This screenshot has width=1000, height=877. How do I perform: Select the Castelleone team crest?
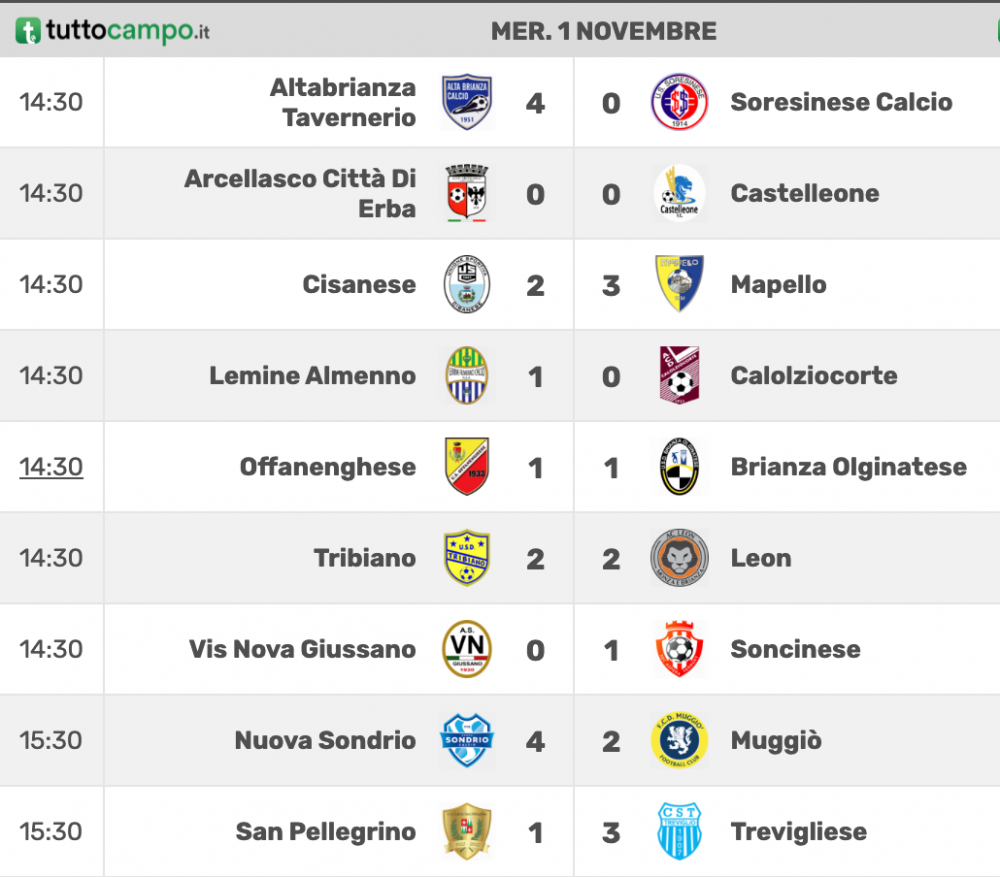[679, 193]
